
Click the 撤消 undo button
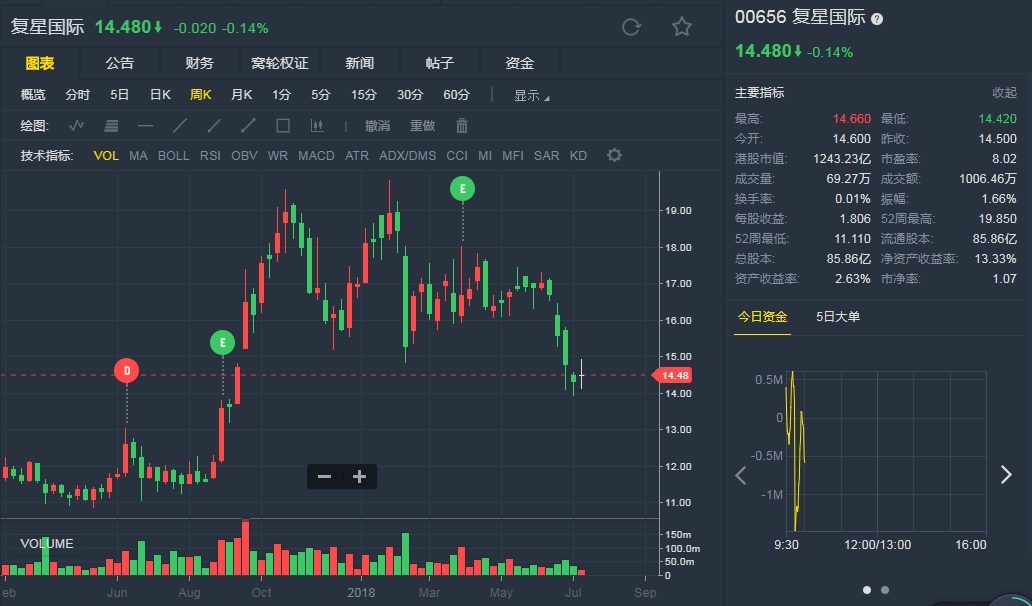(x=377, y=126)
